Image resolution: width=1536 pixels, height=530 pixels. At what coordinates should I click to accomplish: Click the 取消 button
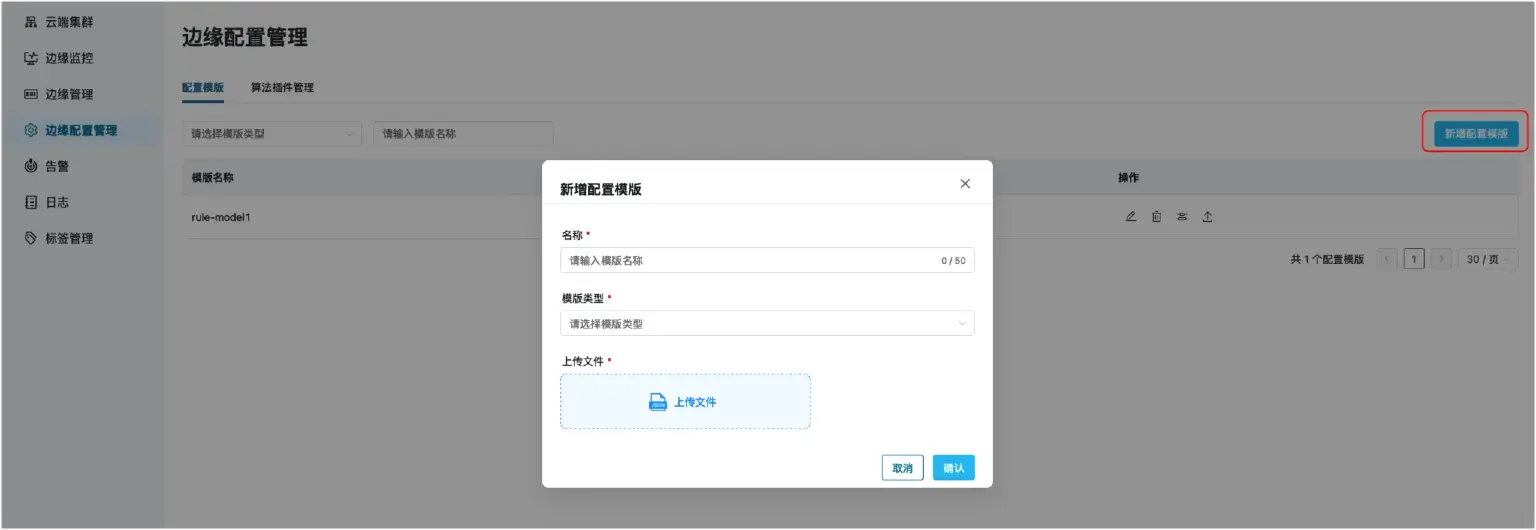pos(902,468)
